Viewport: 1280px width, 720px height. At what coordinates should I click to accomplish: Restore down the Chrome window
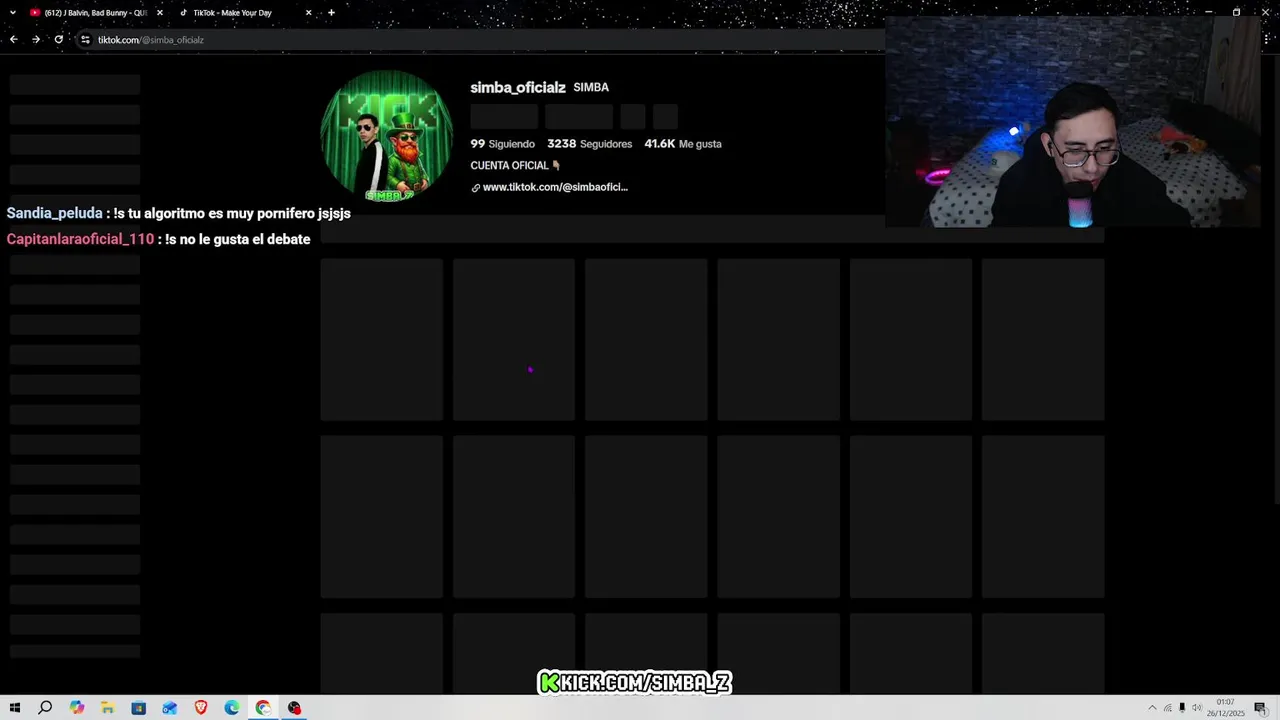click(x=1236, y=12)
